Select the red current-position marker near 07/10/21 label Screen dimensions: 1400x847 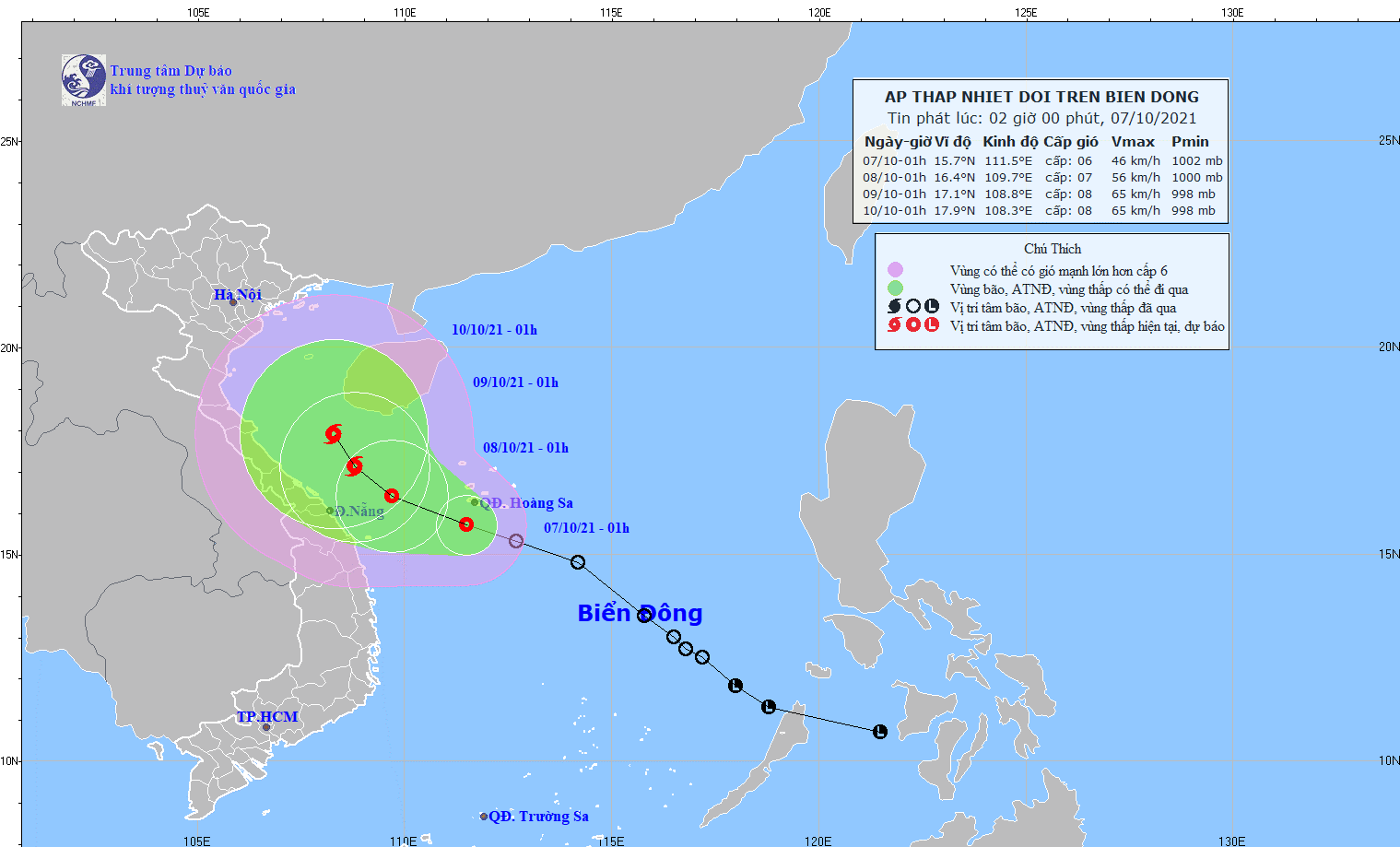point(466,524)
